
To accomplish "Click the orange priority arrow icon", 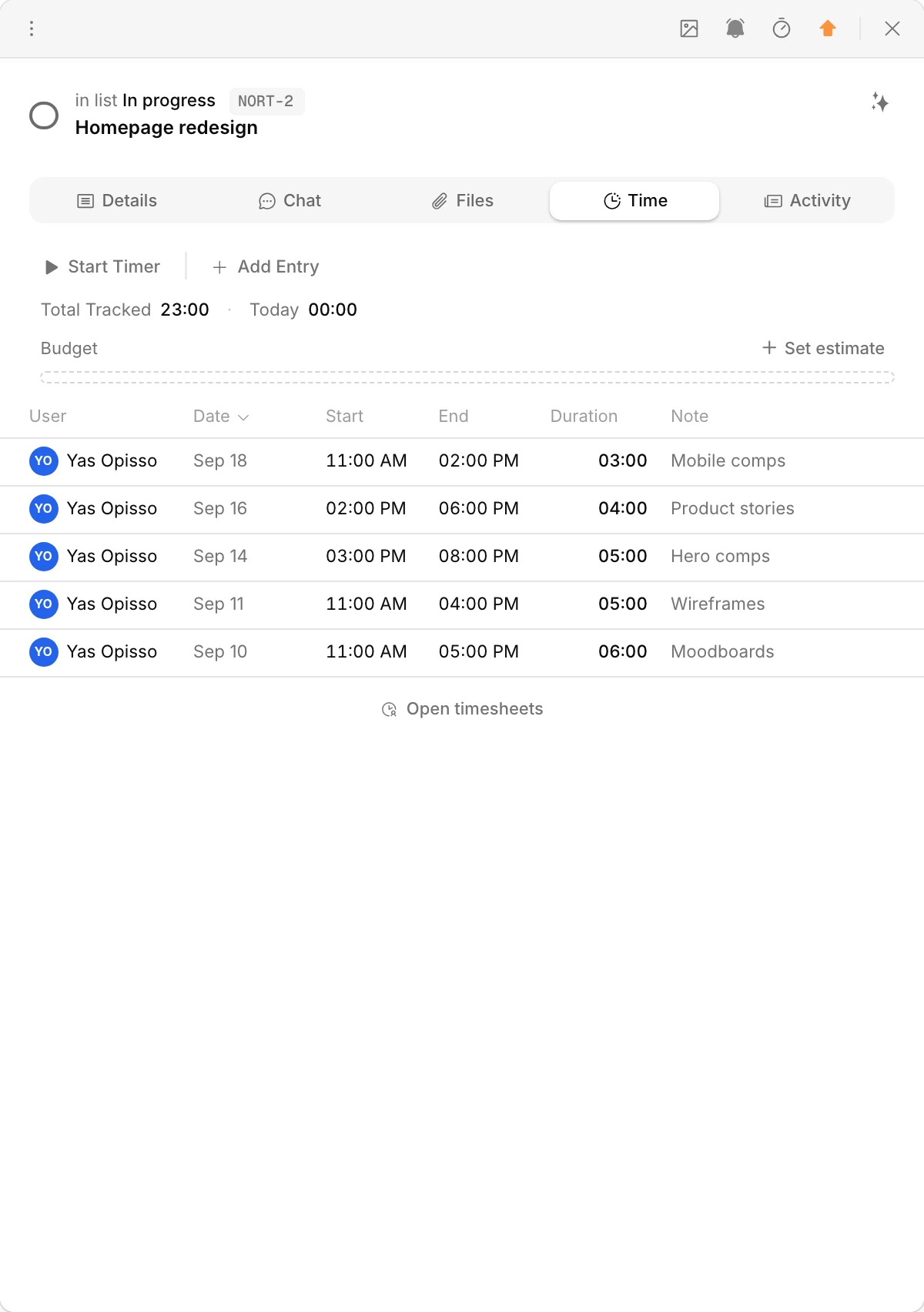I will [828, 28].
